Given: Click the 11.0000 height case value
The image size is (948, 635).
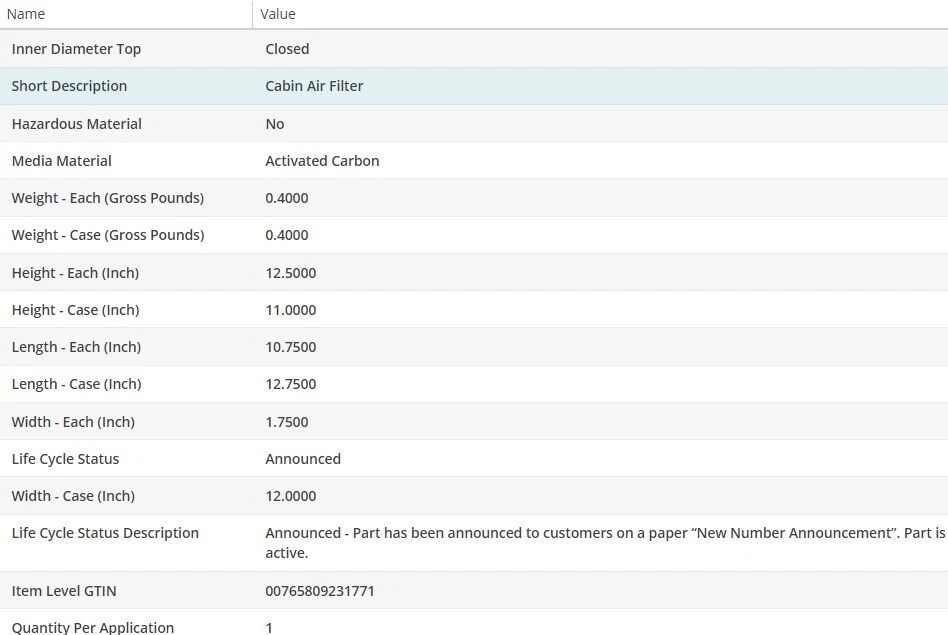Looking at the screenshot, I should click(290, 310).
